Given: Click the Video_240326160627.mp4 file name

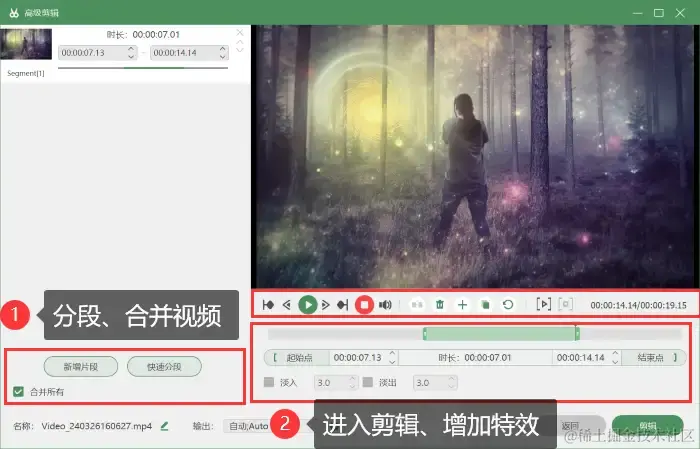Looking at the screenshot, I should [x=96, y=426].
